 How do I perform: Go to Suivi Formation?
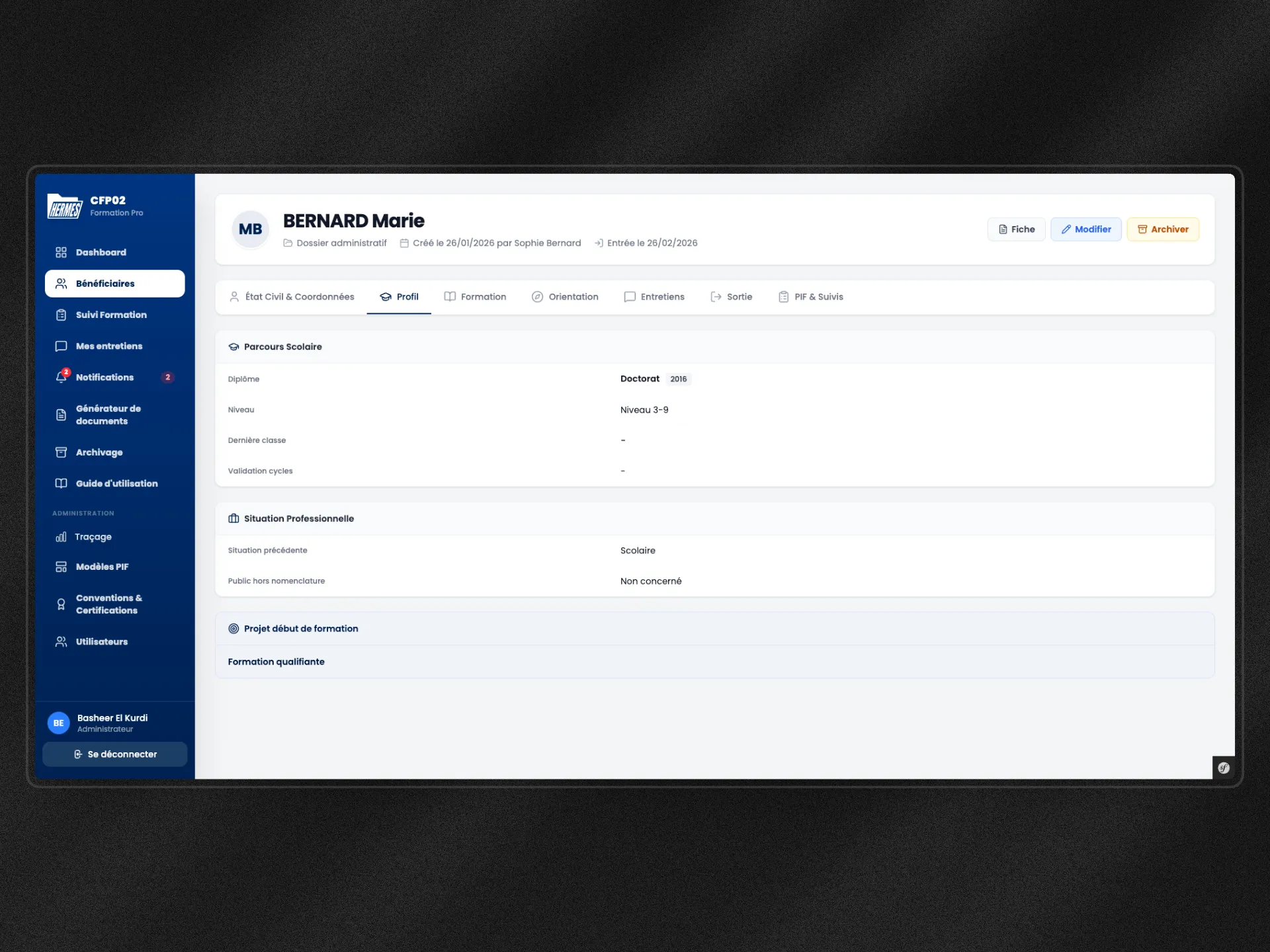click(114, 315)
